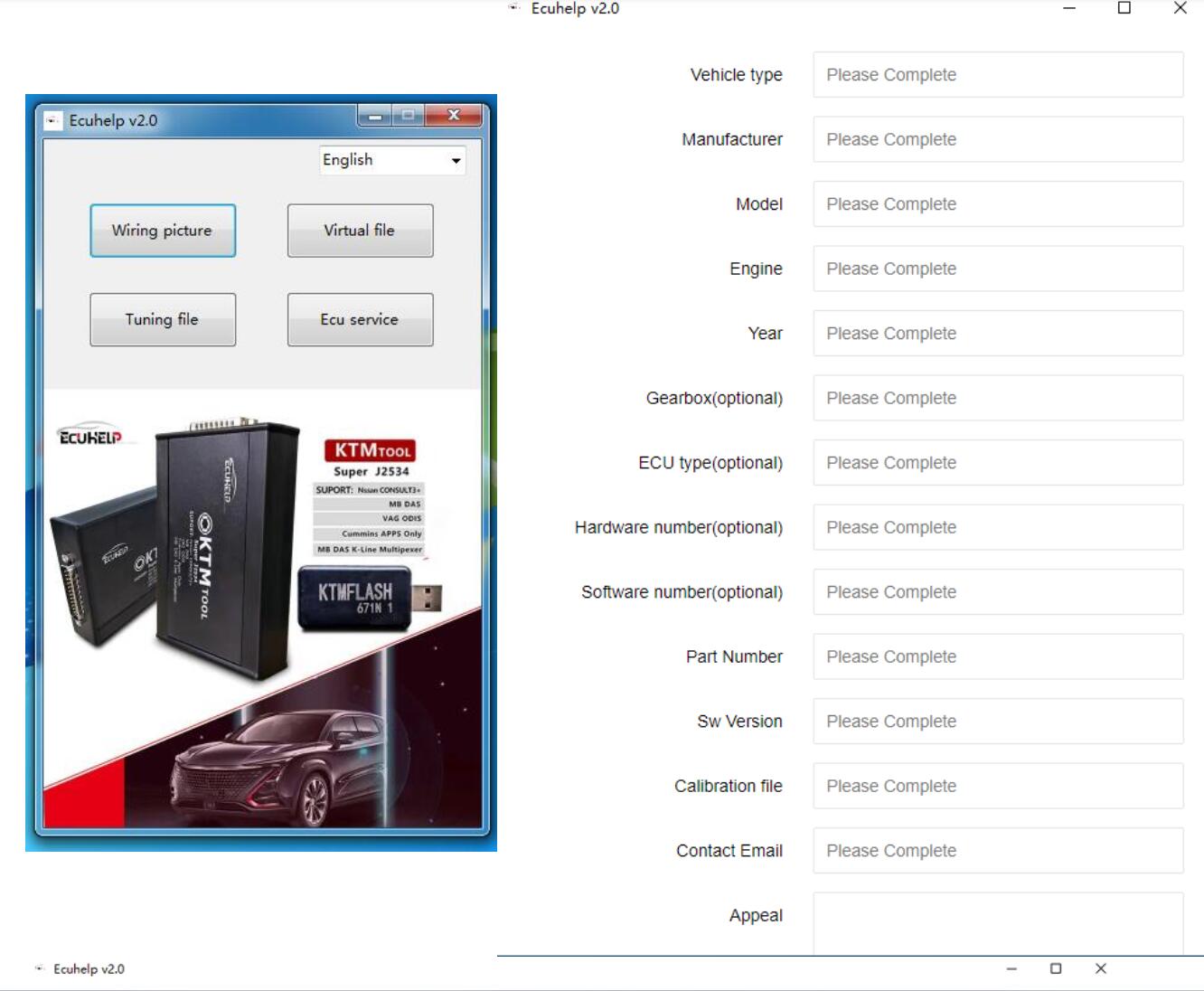The height and width of the screenshot is (991, 1204).
Task: Click the Engine input field
Action: coord(997,269)
